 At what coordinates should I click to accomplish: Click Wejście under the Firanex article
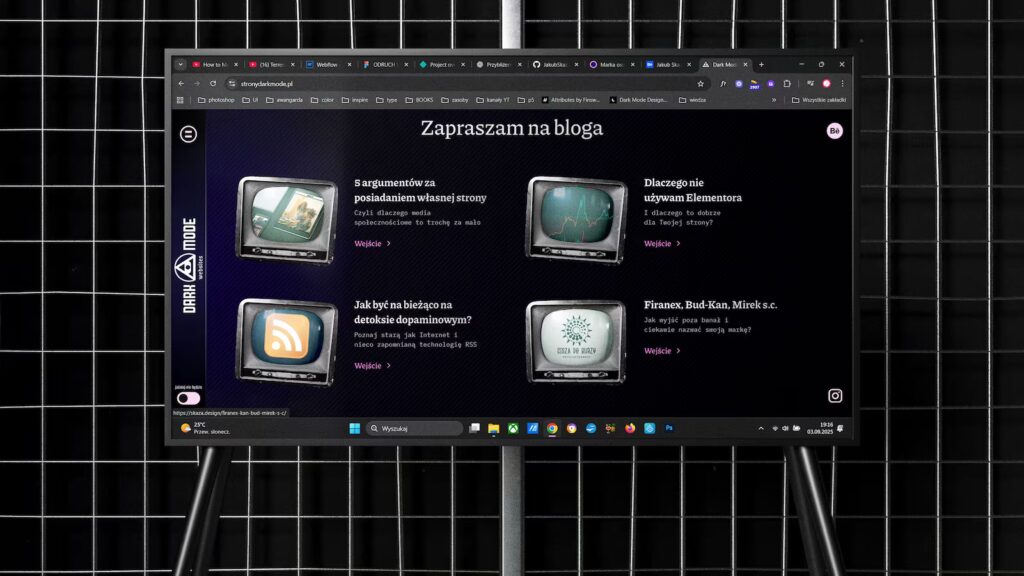click(662, 351)
